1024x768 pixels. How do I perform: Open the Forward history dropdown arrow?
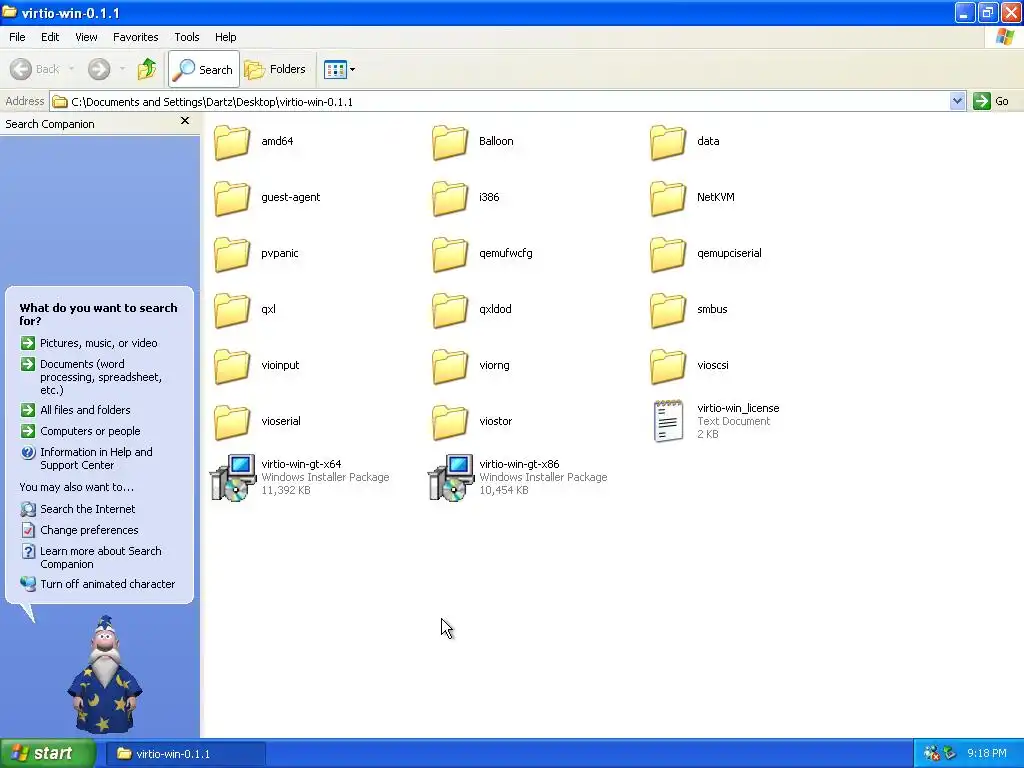122,69
